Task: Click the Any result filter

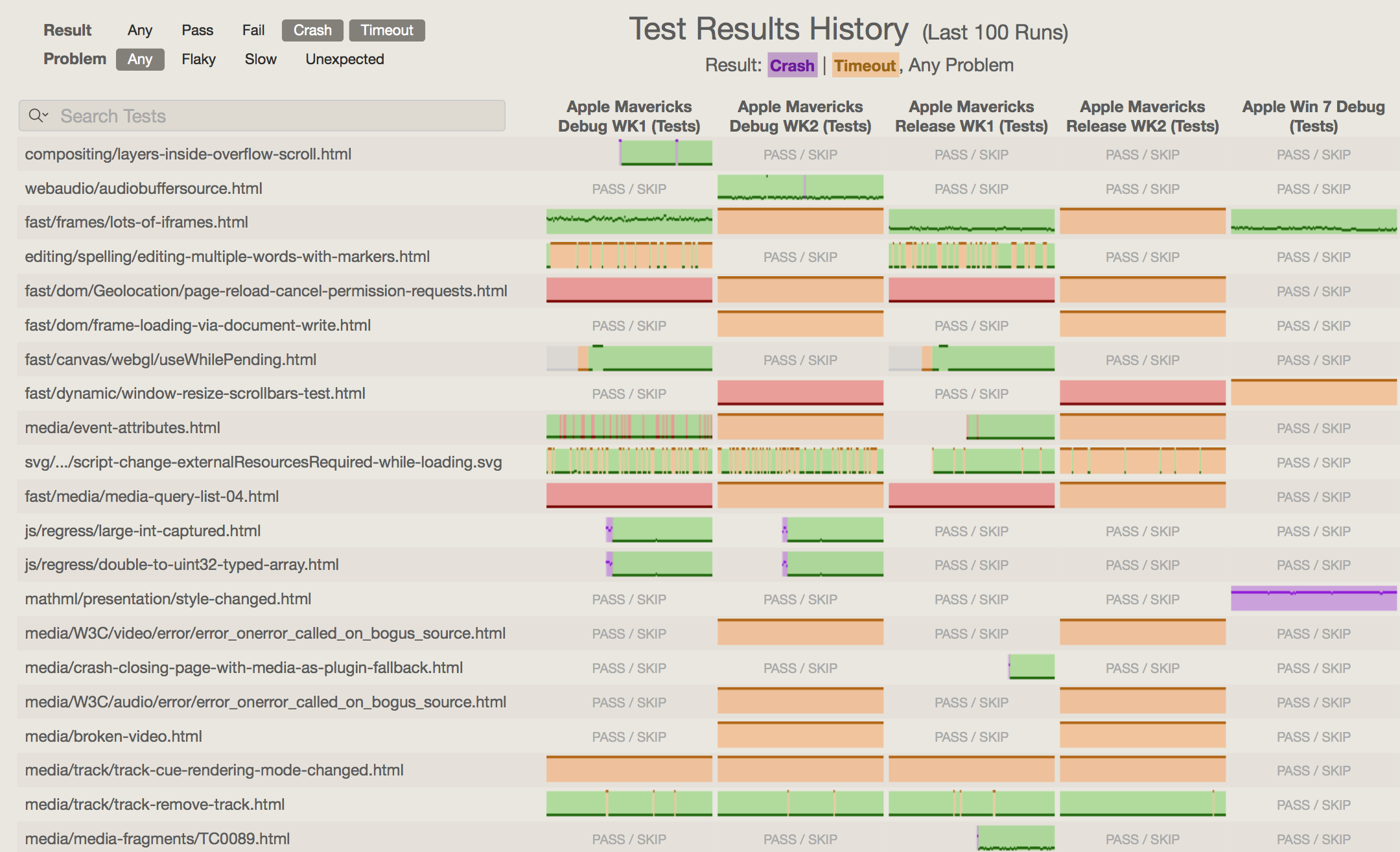Action: tap(139, 30)
